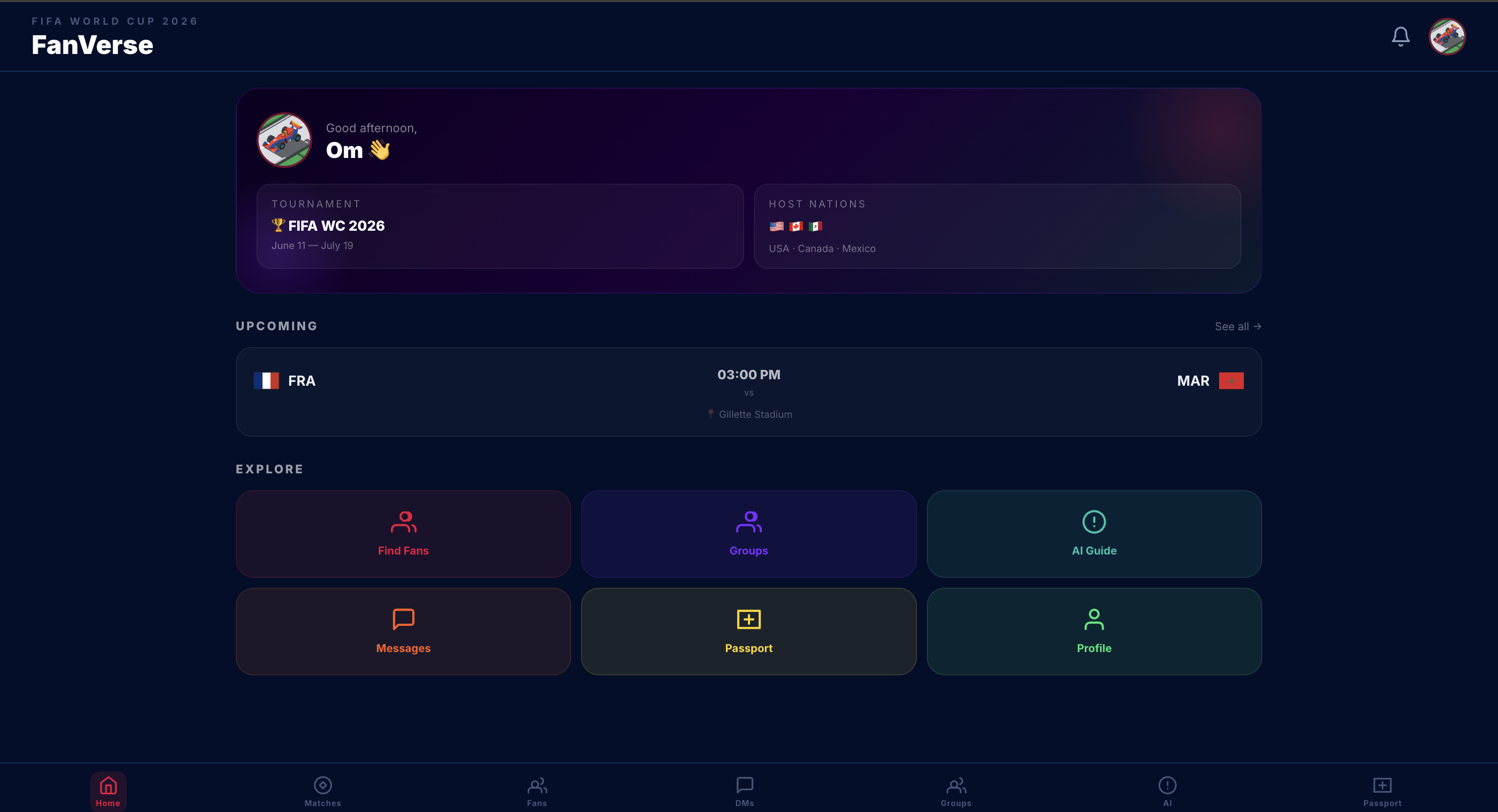Click the Groups icon in the Explore grid
Viewport: 1498px width, 812px height.
click(x=749, y=521)
